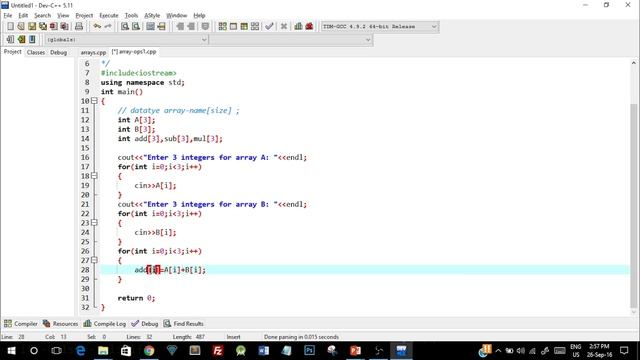The width and height of the screenshot is (640, 360).
Task: Open the bottom panel Debug tab
Action: tap(144, 324)
